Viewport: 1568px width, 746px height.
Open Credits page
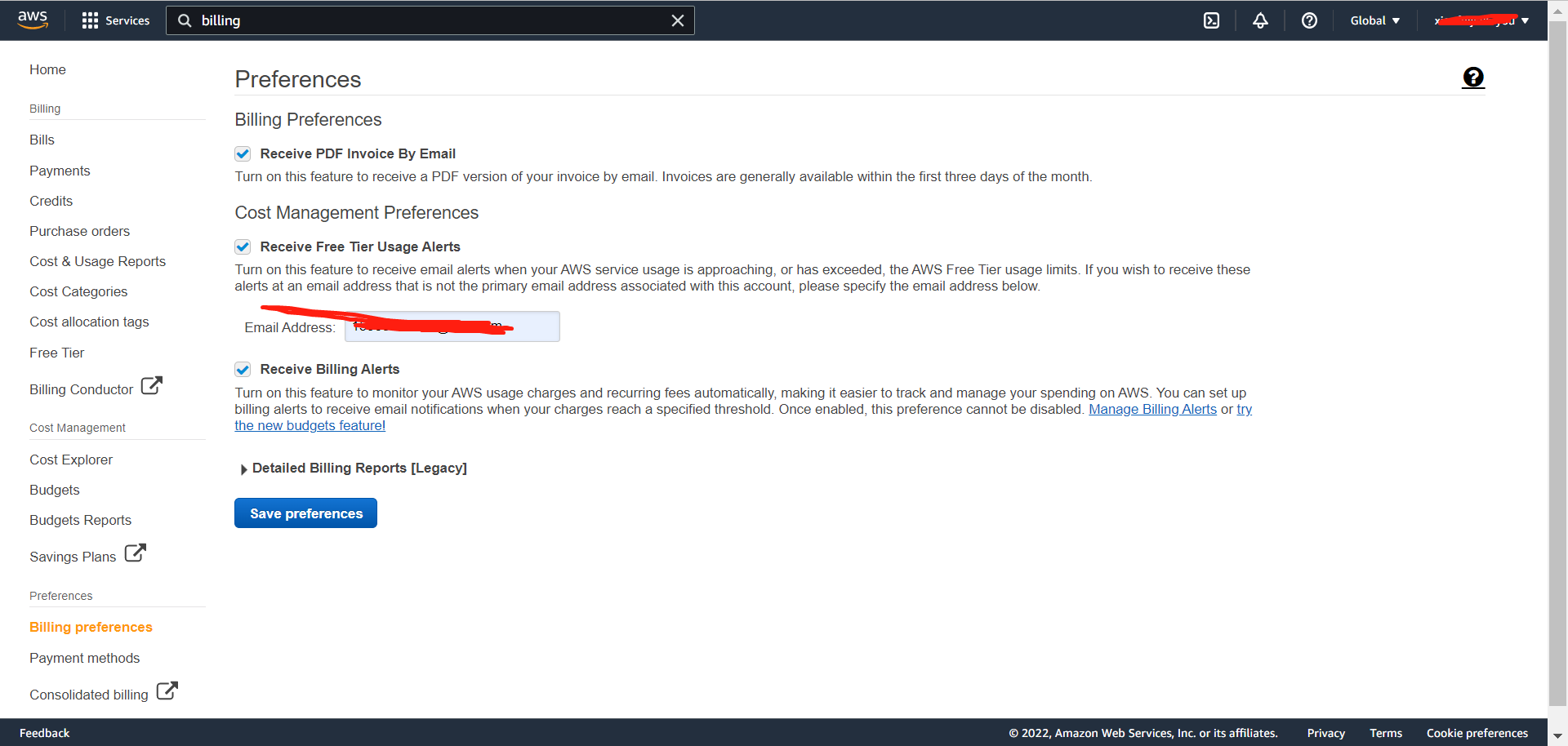pyautogui.click(x=51, y=201)
